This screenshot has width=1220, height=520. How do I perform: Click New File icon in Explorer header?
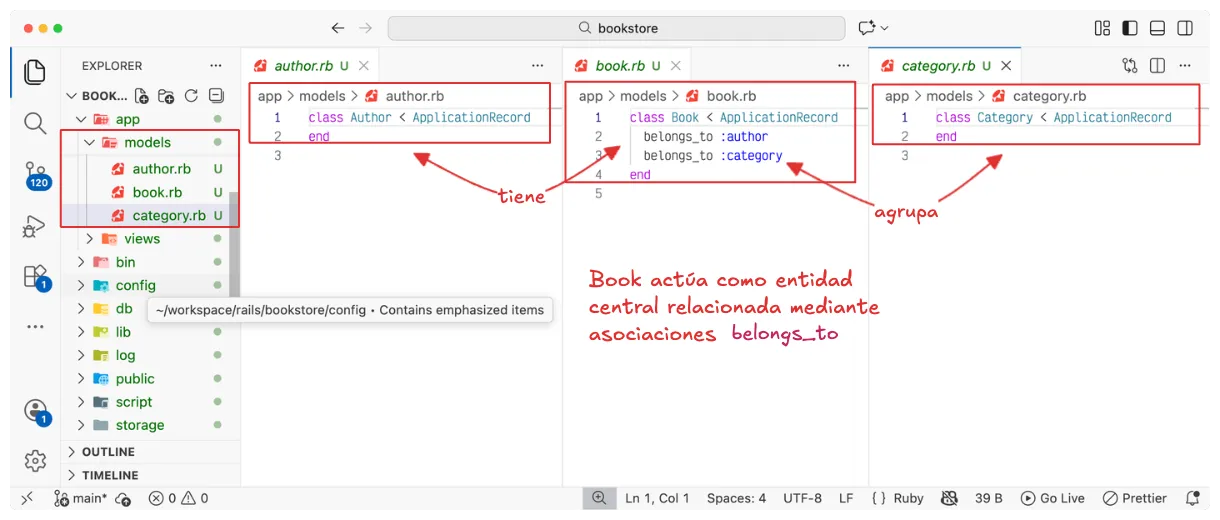point(142,96)
